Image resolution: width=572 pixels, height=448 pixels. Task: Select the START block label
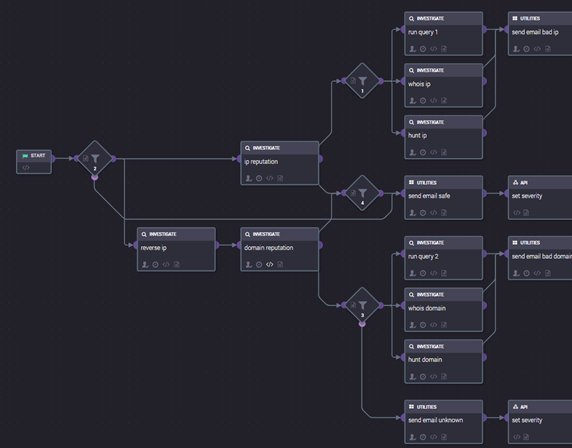tap(38, 156)
